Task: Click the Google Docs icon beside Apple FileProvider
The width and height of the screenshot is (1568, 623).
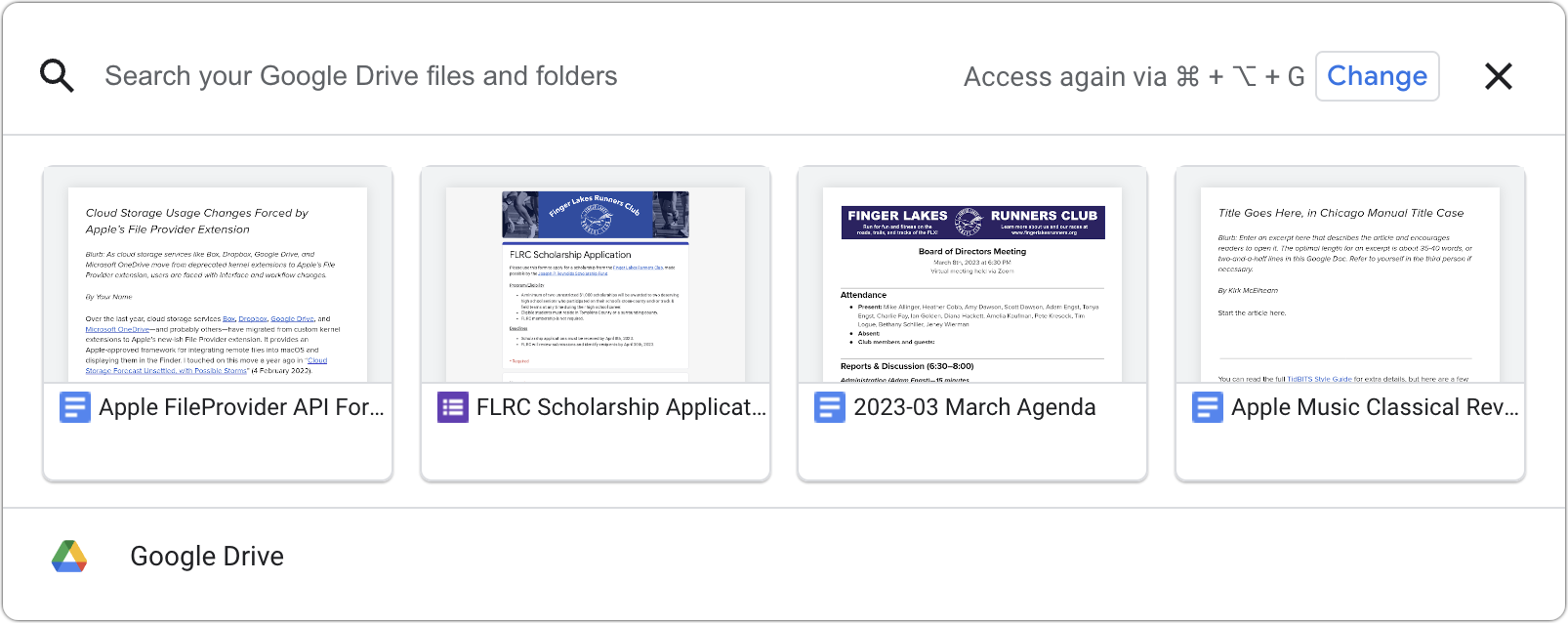Action: tap(75, 407)
